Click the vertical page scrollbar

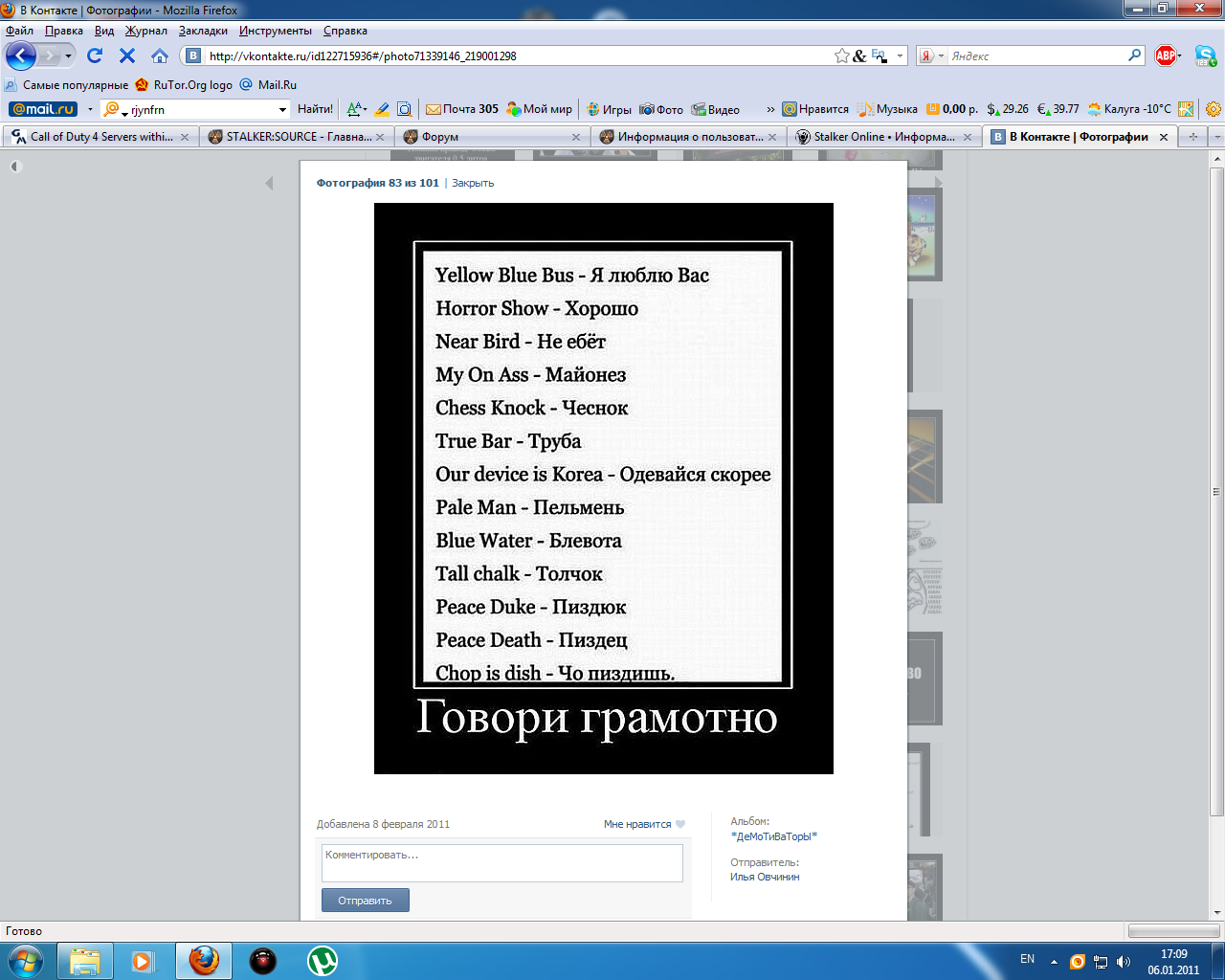(x=1216, y=479)
